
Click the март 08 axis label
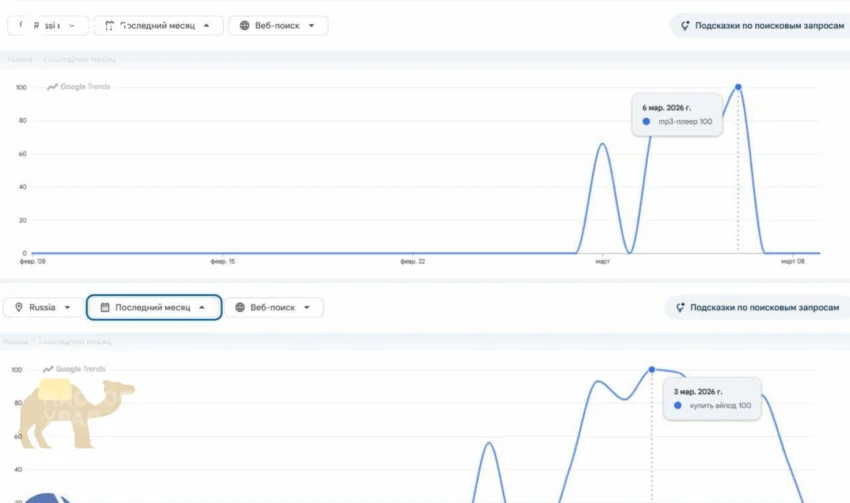793,261
